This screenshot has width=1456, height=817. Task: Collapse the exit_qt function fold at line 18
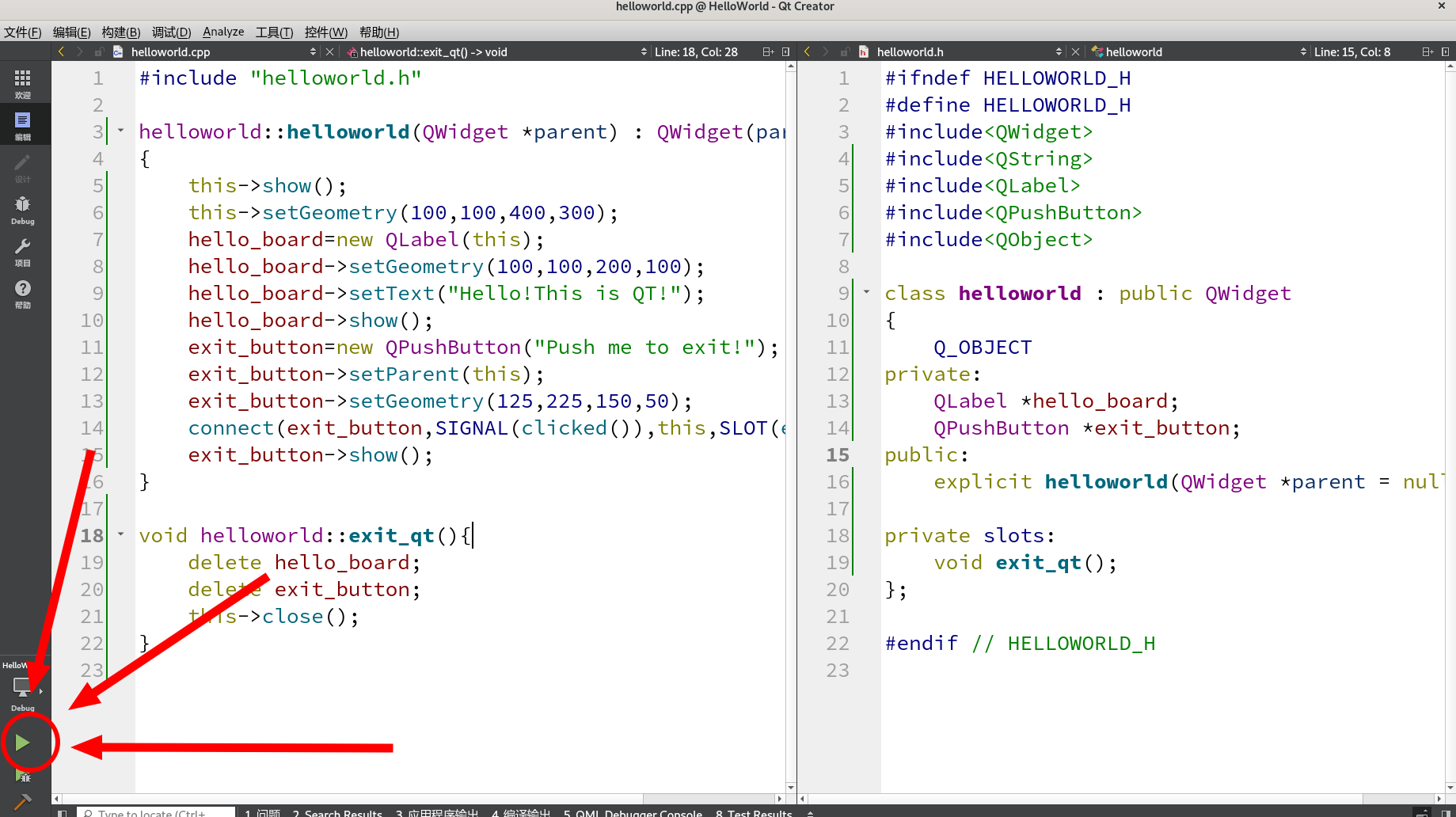pos(120,534)
